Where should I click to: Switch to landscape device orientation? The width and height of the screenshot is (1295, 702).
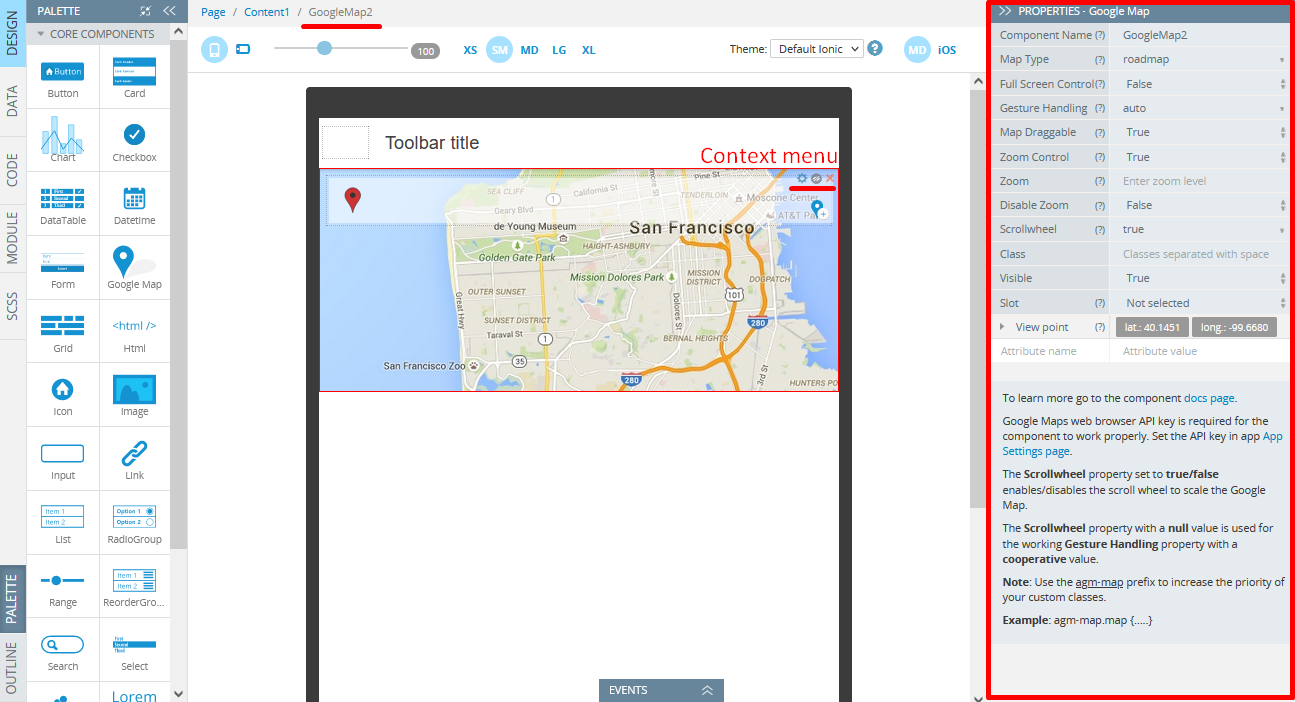pos(243,49)
